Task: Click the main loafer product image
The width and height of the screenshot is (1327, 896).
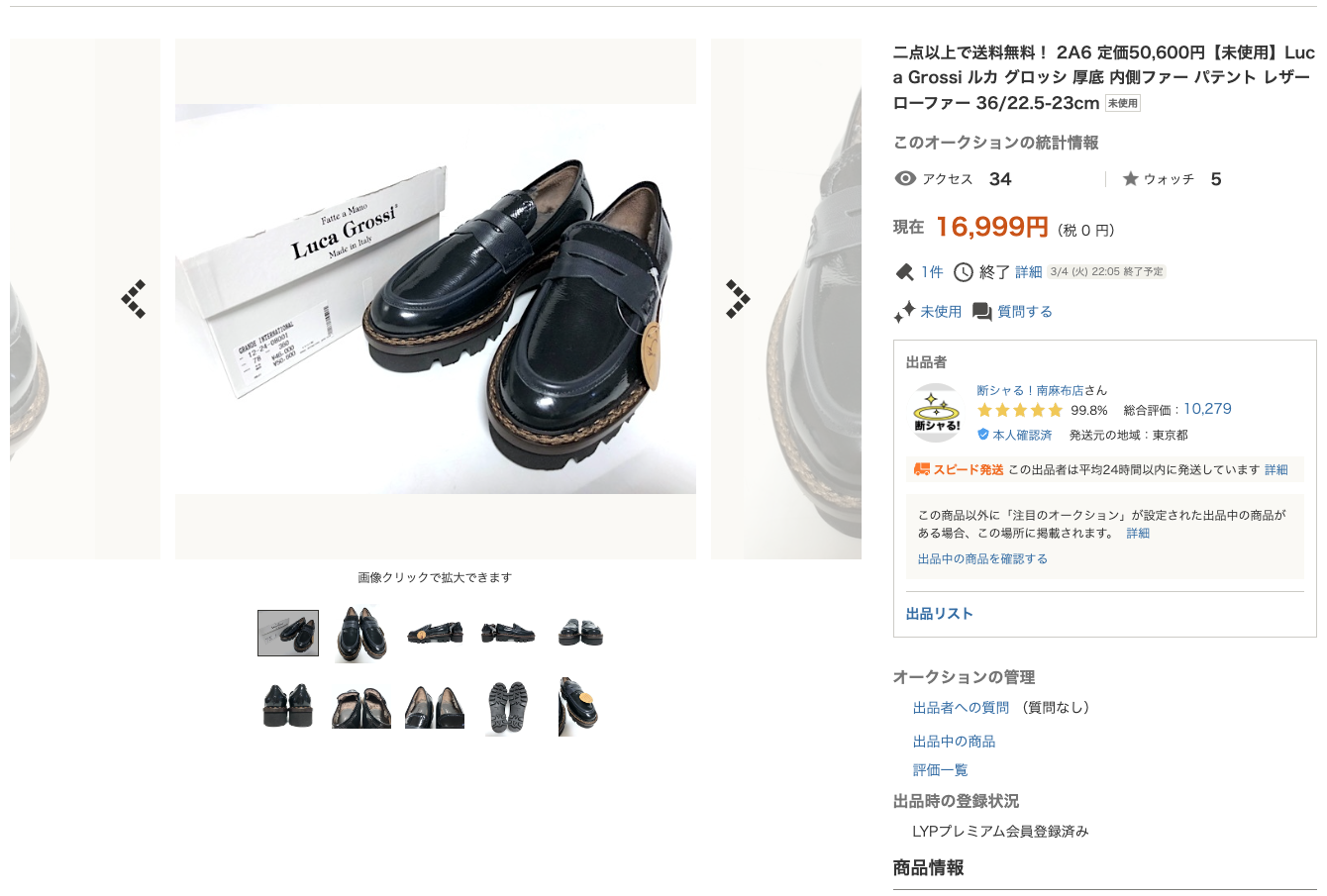Action: click(436, 299)
